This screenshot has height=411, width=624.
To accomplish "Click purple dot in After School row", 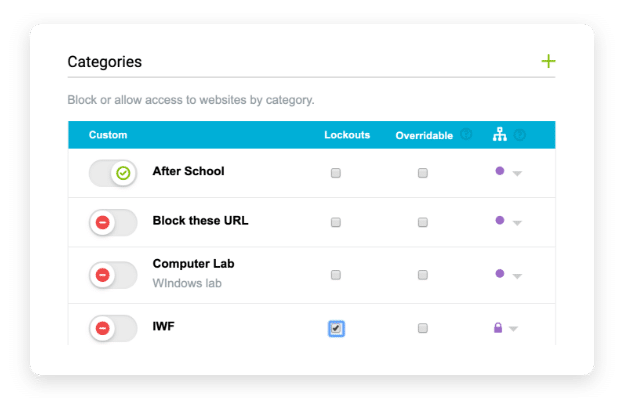I will tap(499, 171).
